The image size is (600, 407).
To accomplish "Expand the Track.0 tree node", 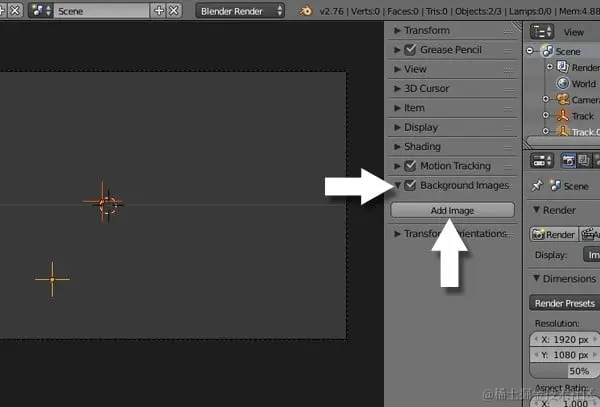I will [546, 131].
